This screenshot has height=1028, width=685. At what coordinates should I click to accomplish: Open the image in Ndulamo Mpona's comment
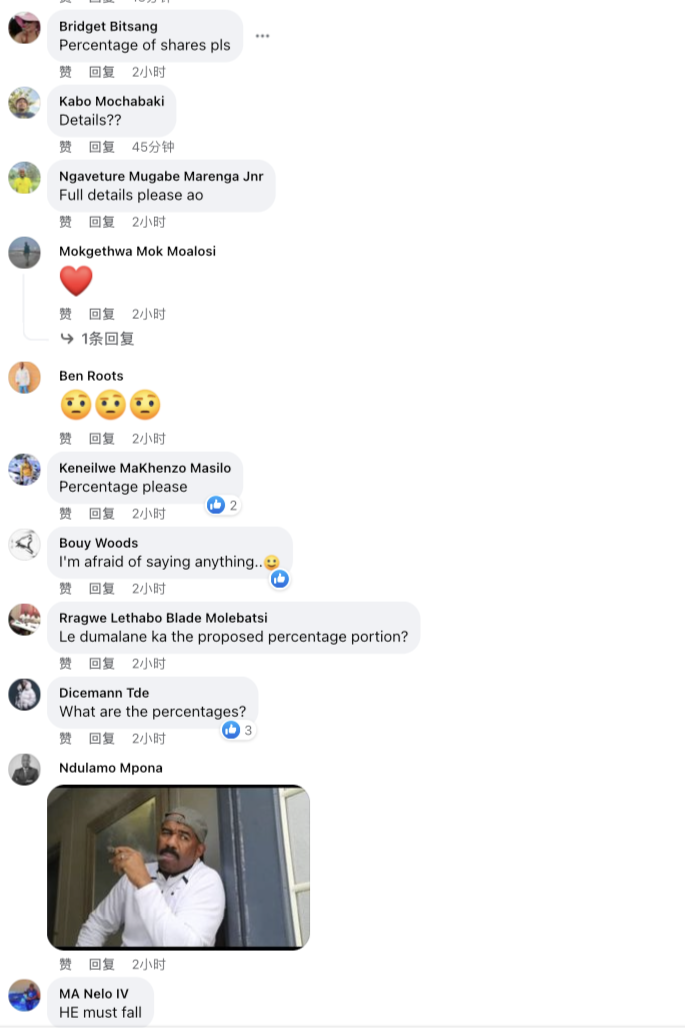[178, 867]
